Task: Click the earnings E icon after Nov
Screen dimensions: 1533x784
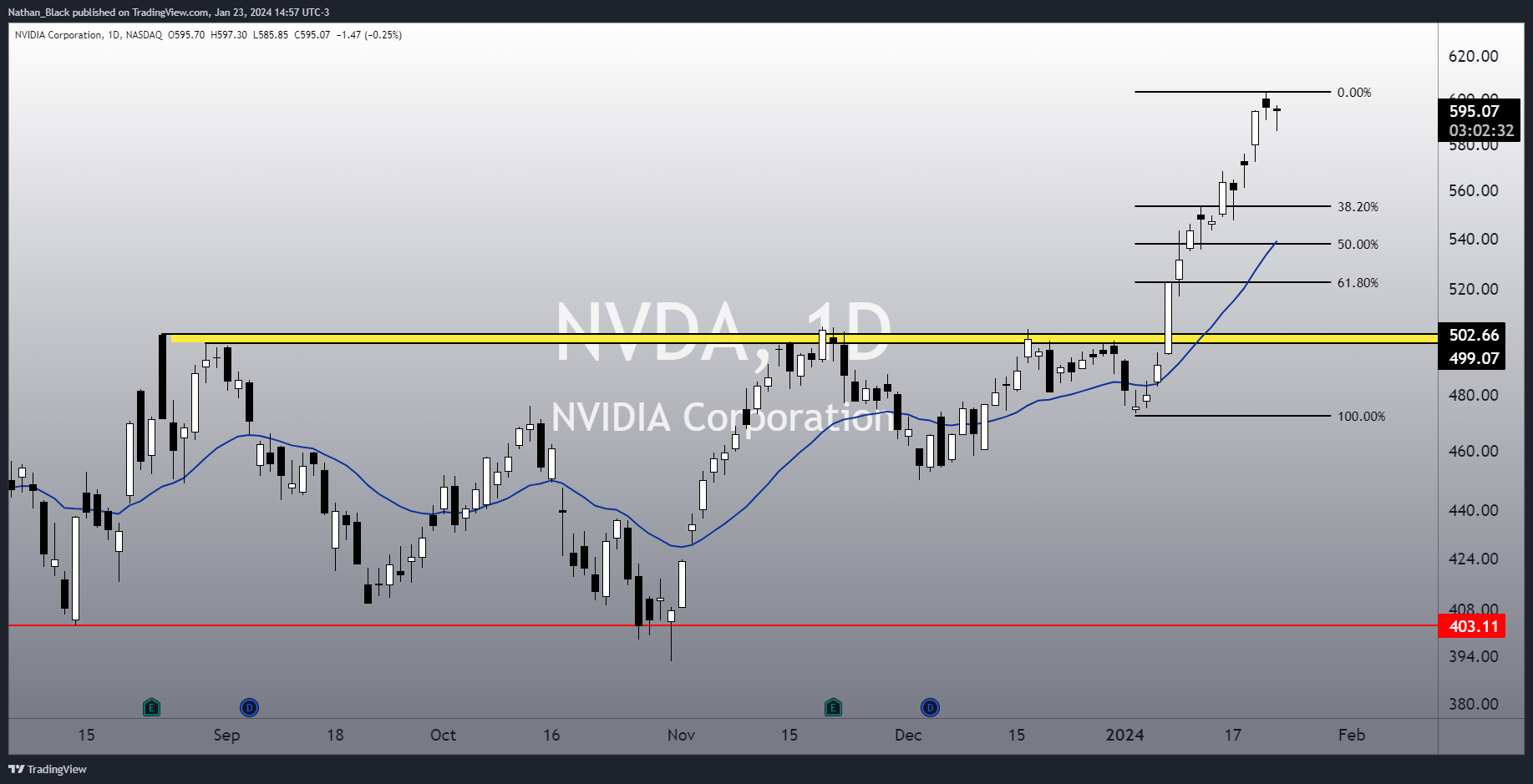Action: pos(833,708)
